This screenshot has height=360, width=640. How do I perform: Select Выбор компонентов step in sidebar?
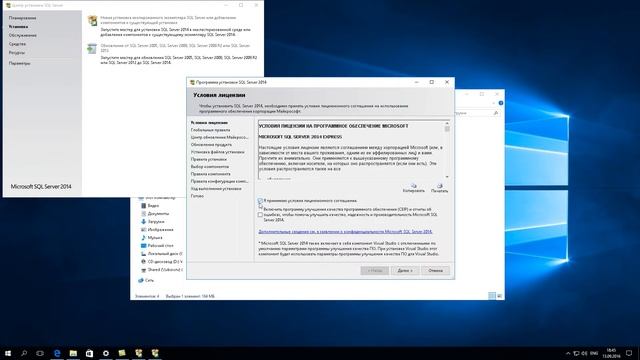point(210,167)
